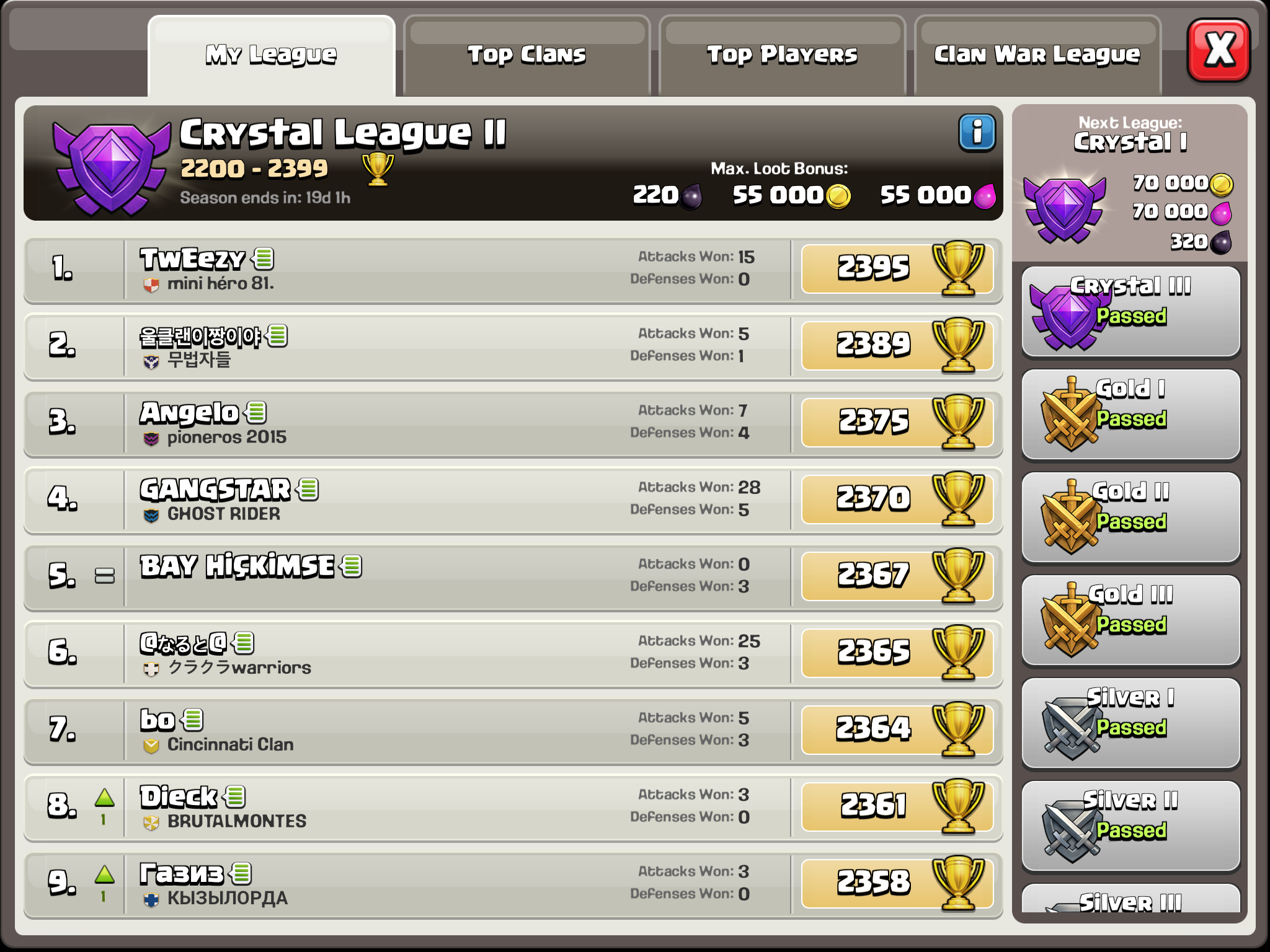Tap the mini héro 81 clan badge
The height and width of the screenshot is (952, 1270).
(151, 284)
